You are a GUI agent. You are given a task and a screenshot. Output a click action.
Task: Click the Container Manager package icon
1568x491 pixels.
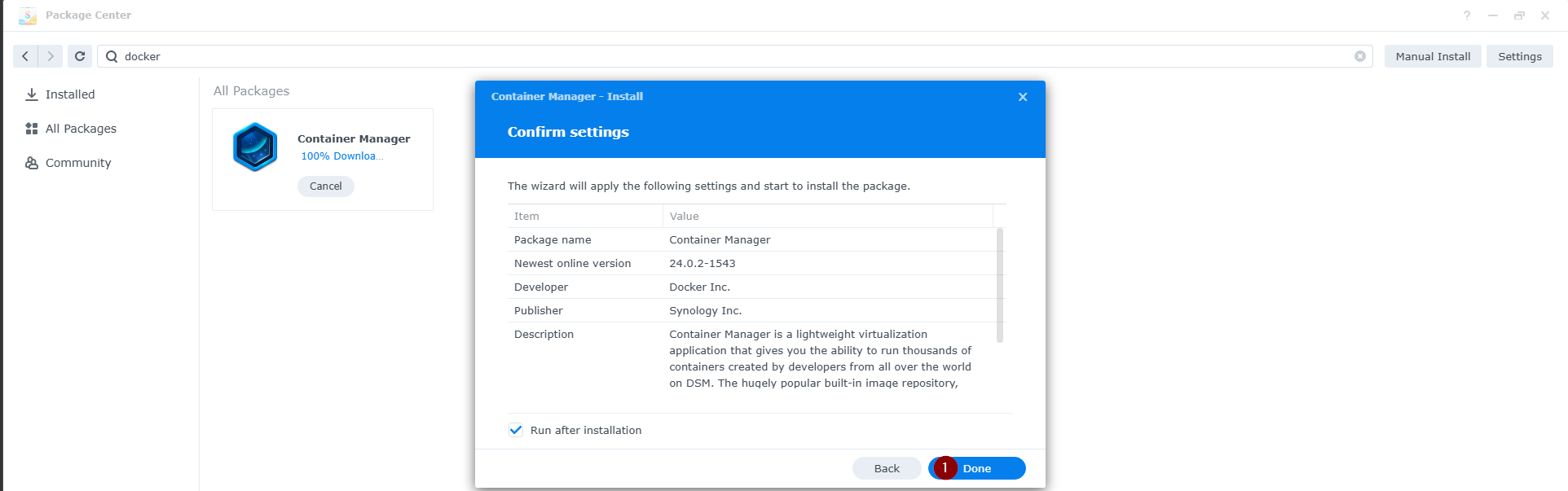point(255,147)
